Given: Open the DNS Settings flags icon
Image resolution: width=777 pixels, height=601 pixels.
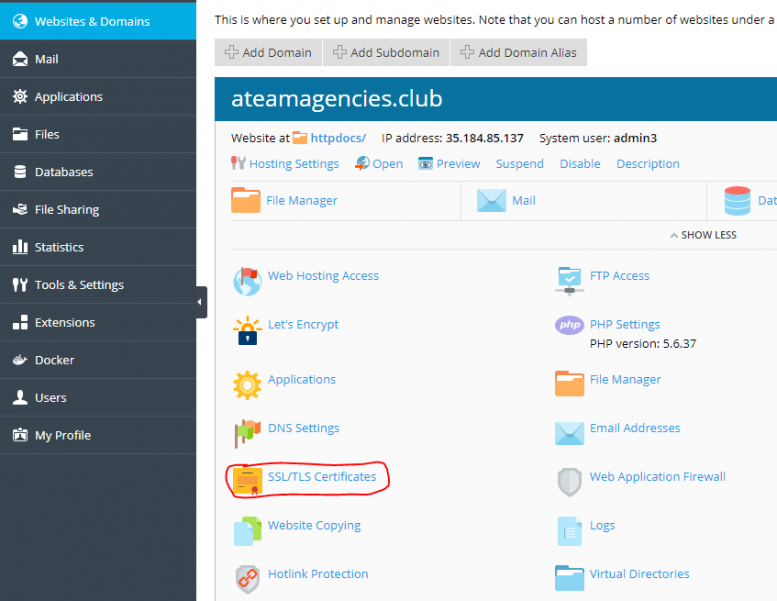Looking at the screenshot, I should (x=247, y=432).
